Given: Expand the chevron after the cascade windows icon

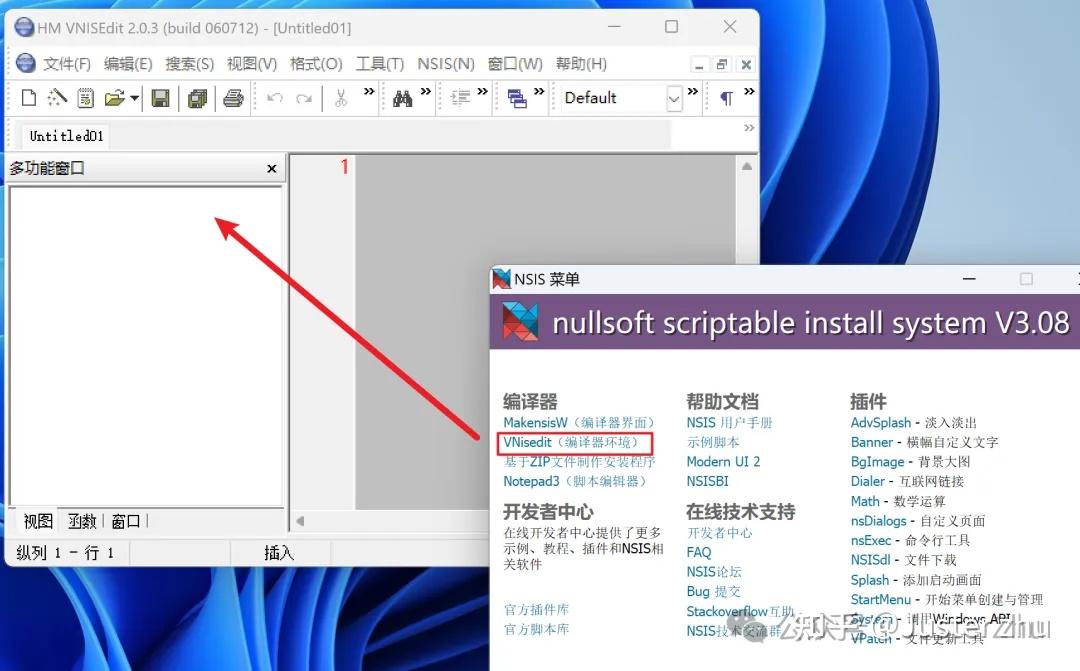Looking at the screenshot, I should click(539, 91).
